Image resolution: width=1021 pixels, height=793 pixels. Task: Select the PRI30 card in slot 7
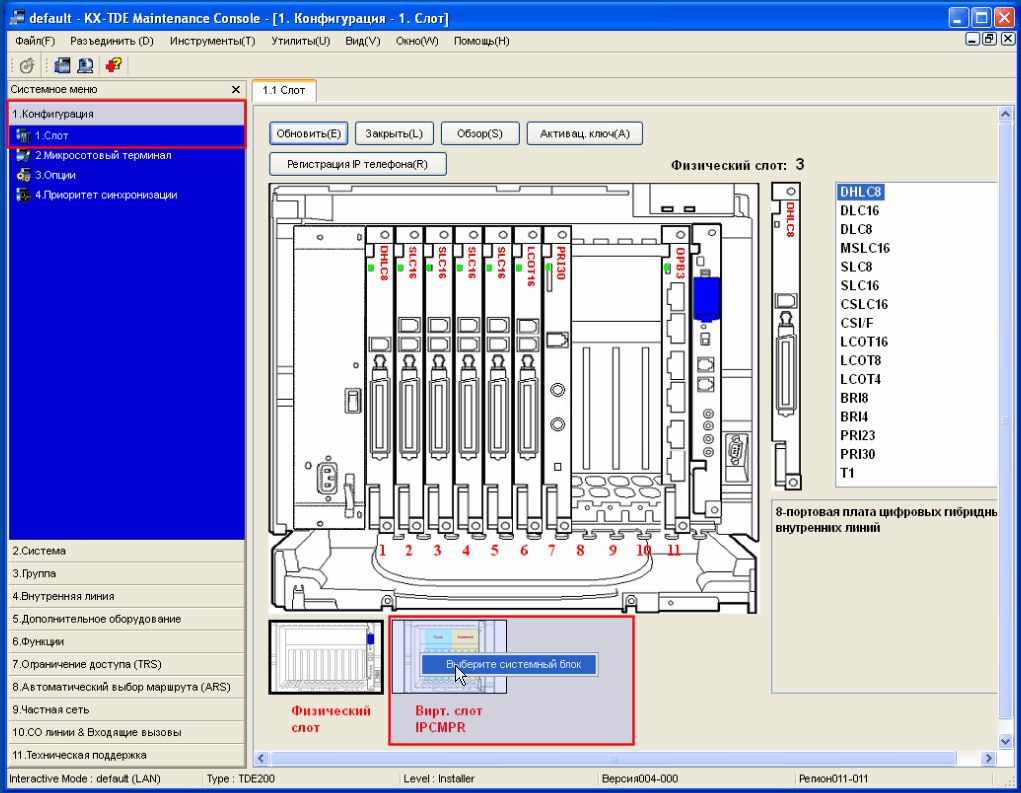[x=557, y=381]
